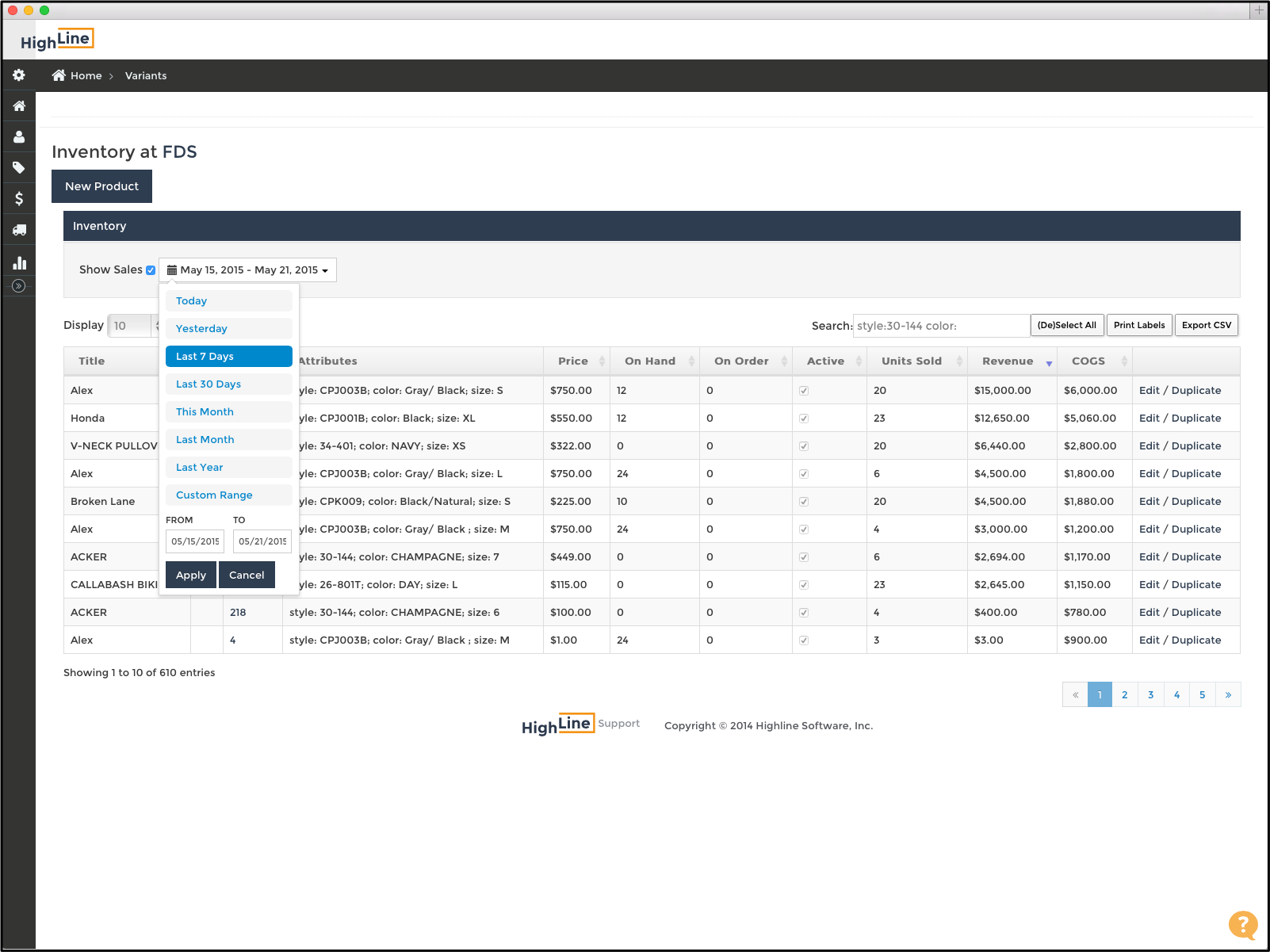Click the delivery truck sidebar icon
The height and width of the screenshot is (952, 1270).
(19, 230)
